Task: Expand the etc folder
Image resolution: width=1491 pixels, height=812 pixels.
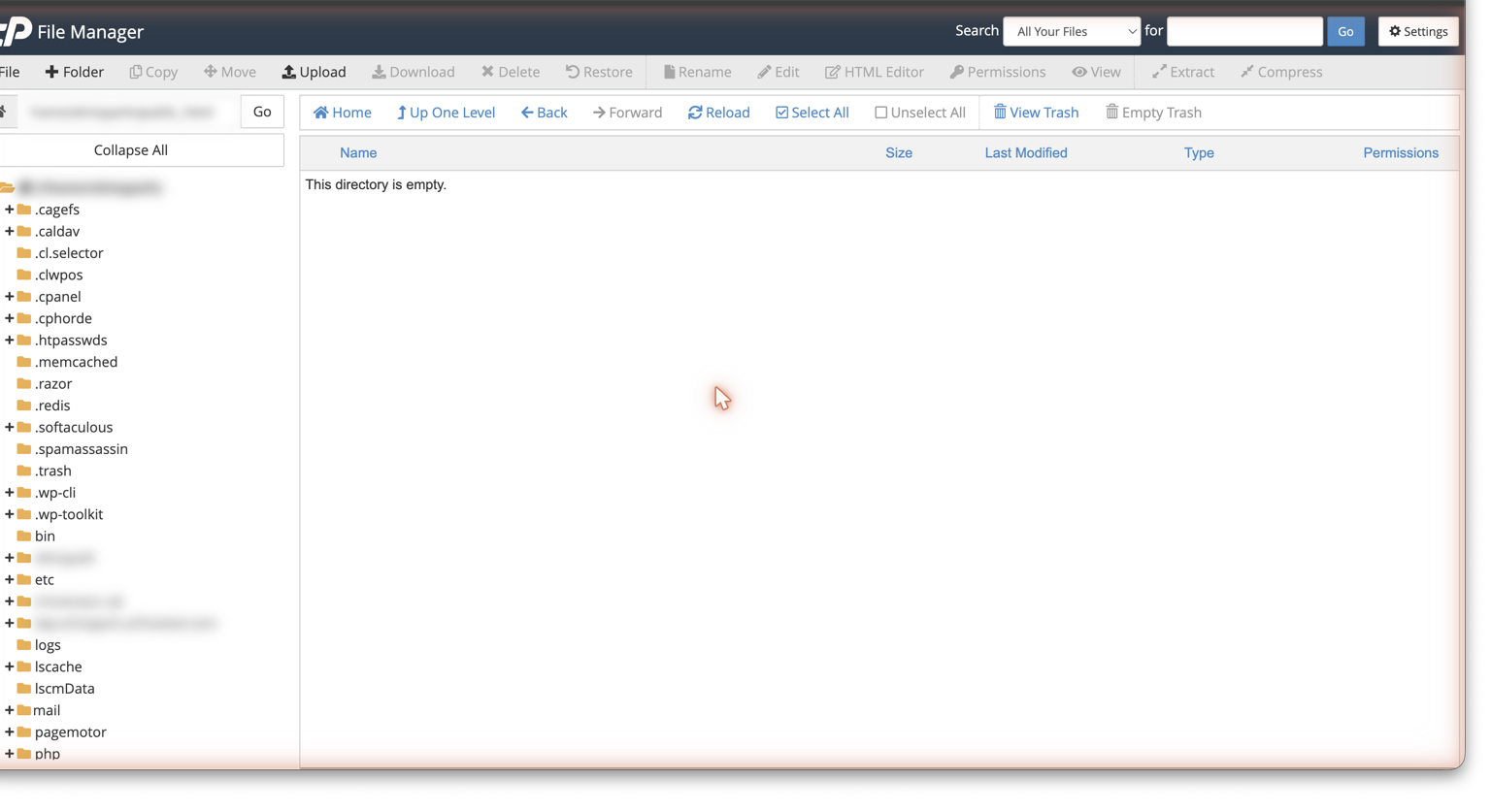Action: [10, 579]
